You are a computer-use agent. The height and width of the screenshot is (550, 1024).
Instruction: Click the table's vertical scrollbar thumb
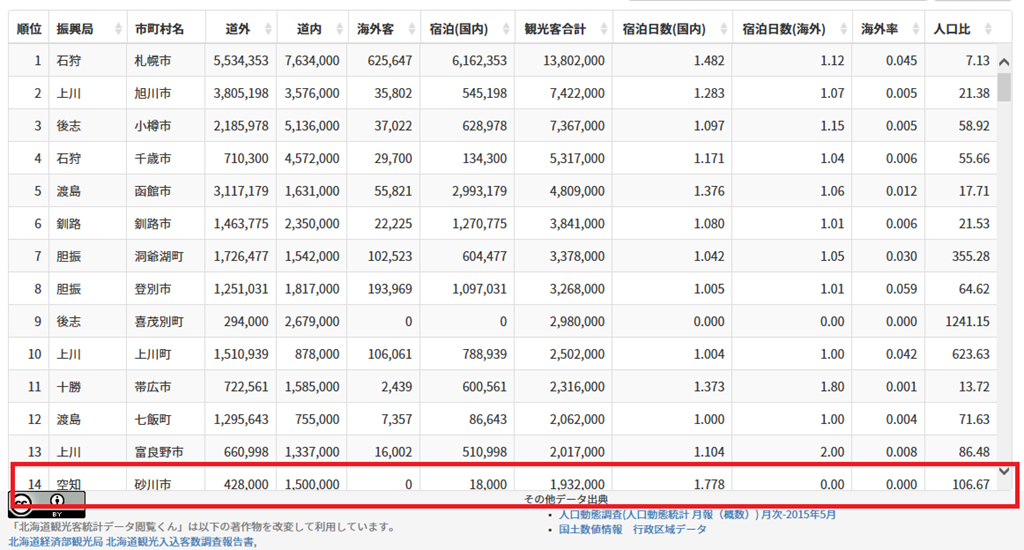(x=1004, y=87)
